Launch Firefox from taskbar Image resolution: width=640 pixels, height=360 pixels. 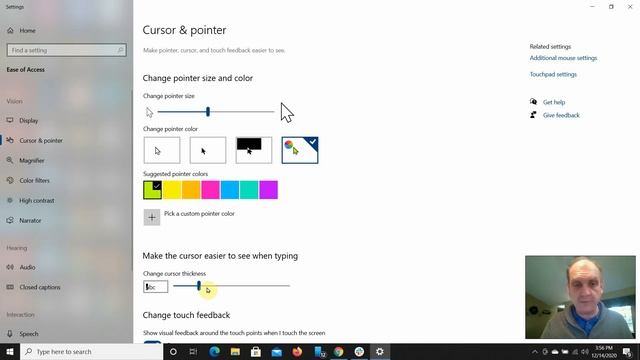[297, 351]
